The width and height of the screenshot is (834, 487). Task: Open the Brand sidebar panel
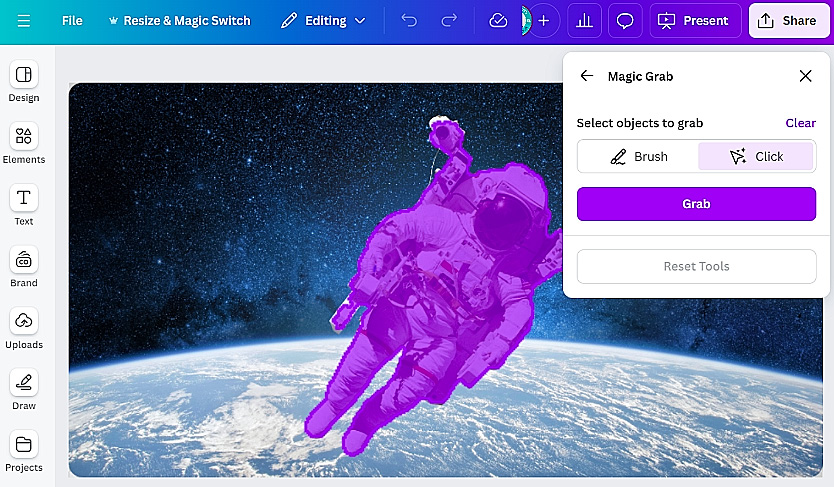[x=23, y=267]
